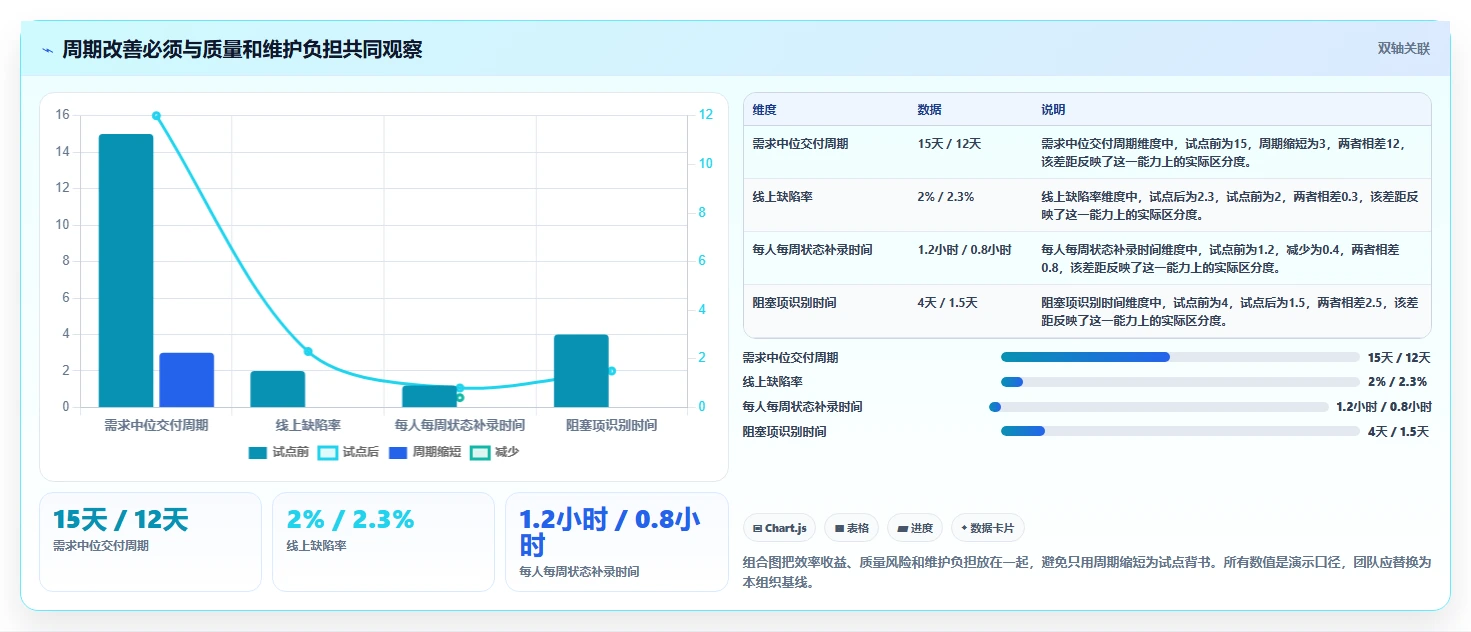Image resolution: width=1471 pixels, height=632 pixels.
Task: Click the 1.2小时 / 0.8小时 data card
Action: click(x=616, y=542)
